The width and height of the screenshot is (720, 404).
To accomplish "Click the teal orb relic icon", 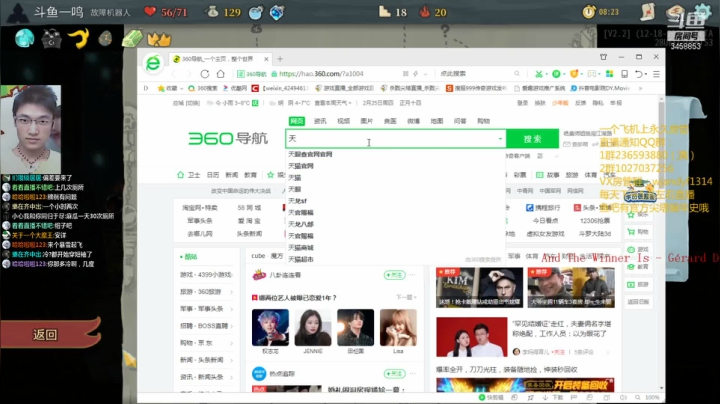I will point(24,38).
